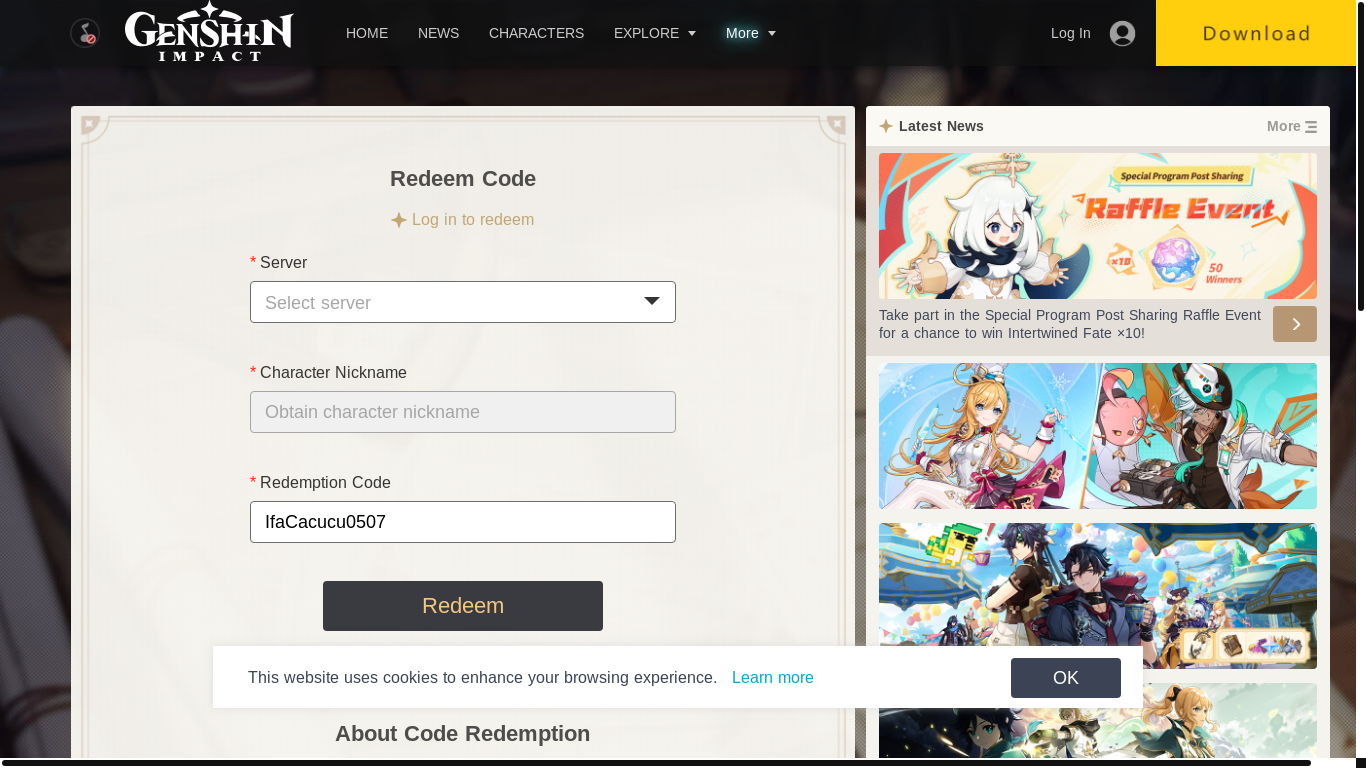The height and width of the screenshot is (768, 1366).
Task: Click Log in to redeem link
Action: (473, 220)
